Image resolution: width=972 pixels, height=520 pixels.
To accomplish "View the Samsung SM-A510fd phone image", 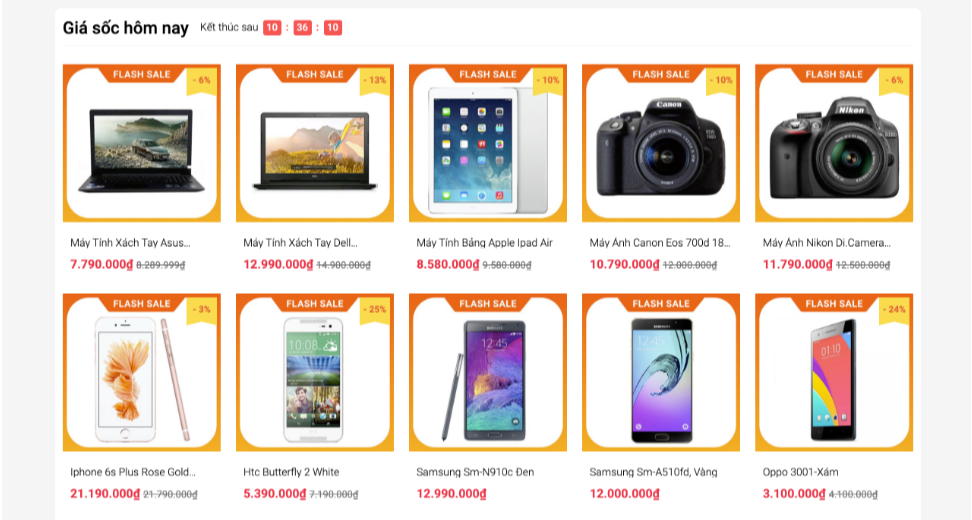I will (x=661, y=372).
